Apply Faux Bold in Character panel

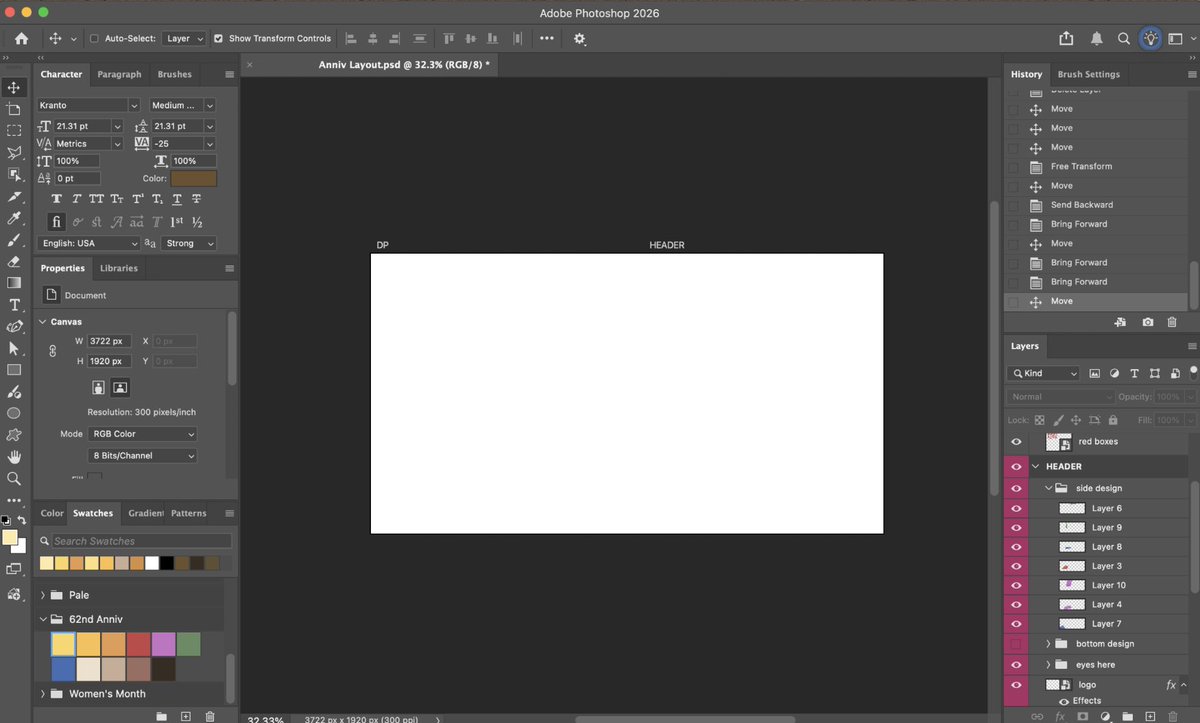(56, 199)
